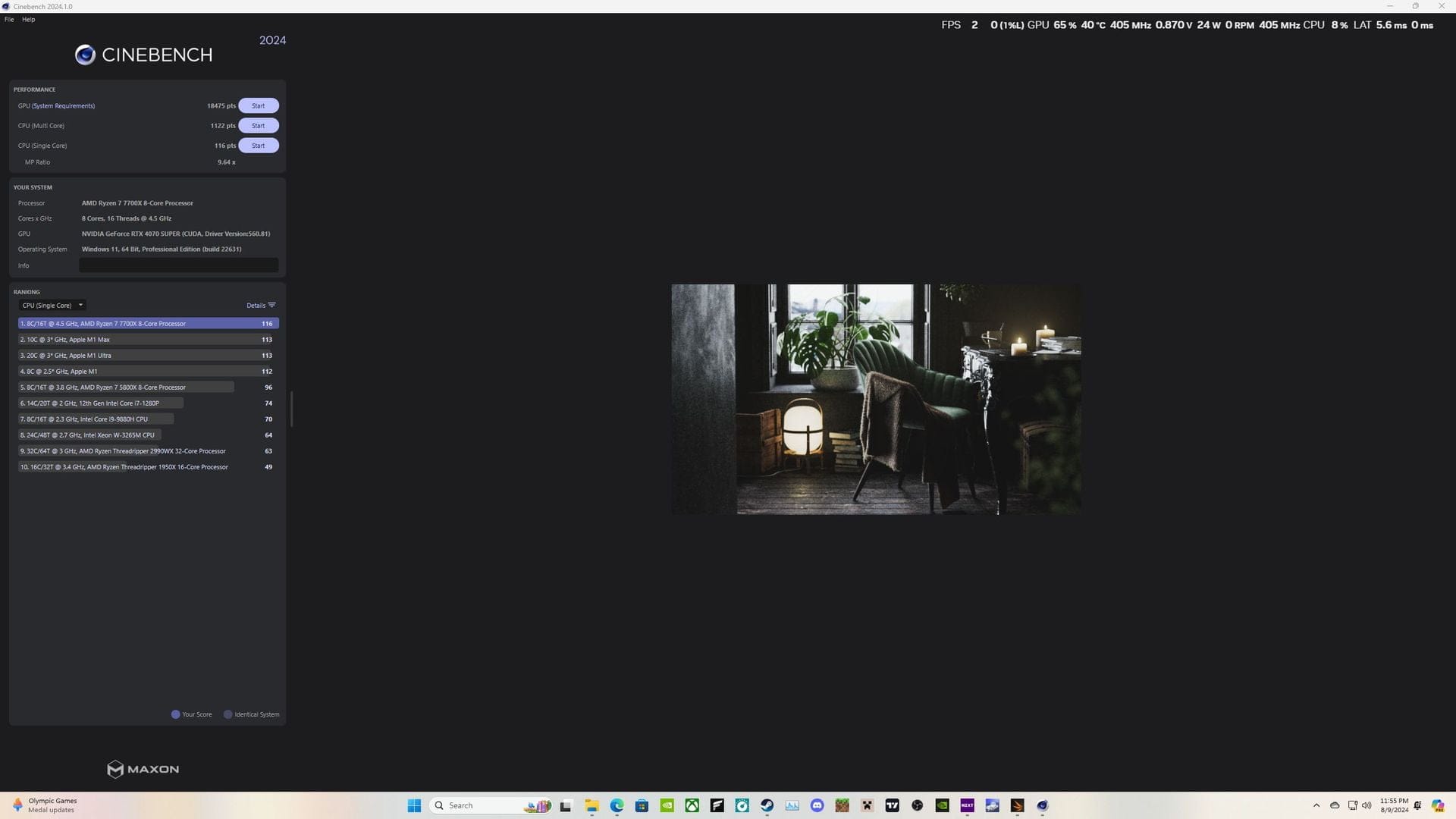Click the Maxon logo
The image size is (1456, 819).
pyautogui.click(x=143, y=769)
